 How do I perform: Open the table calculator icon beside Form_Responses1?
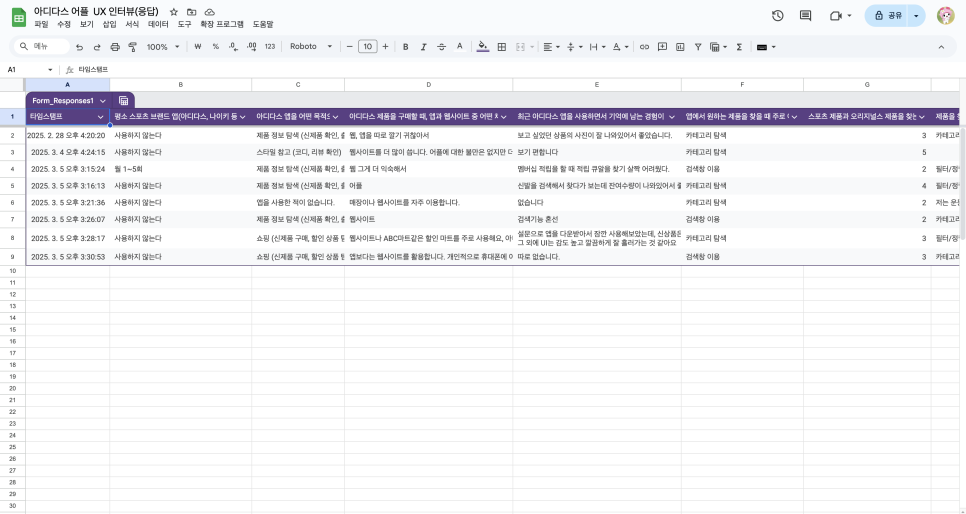point(123,100)
